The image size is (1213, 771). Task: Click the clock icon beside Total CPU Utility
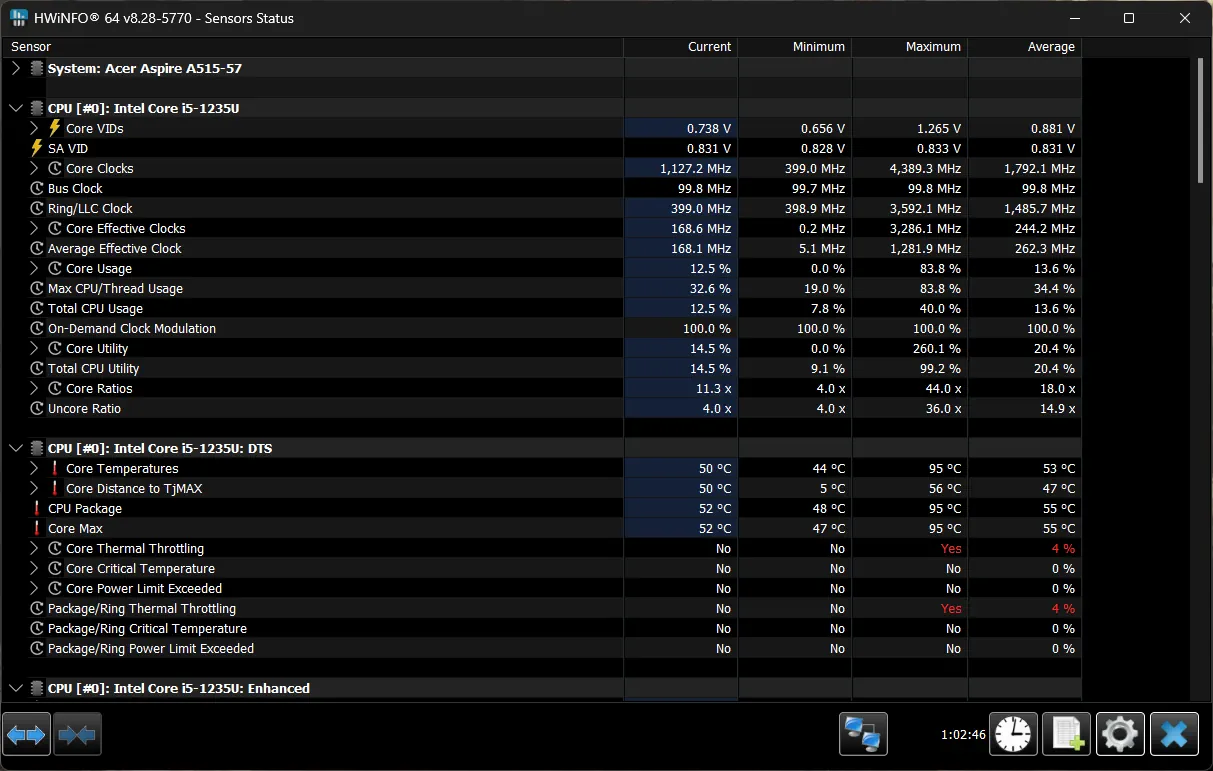(37, 368)
